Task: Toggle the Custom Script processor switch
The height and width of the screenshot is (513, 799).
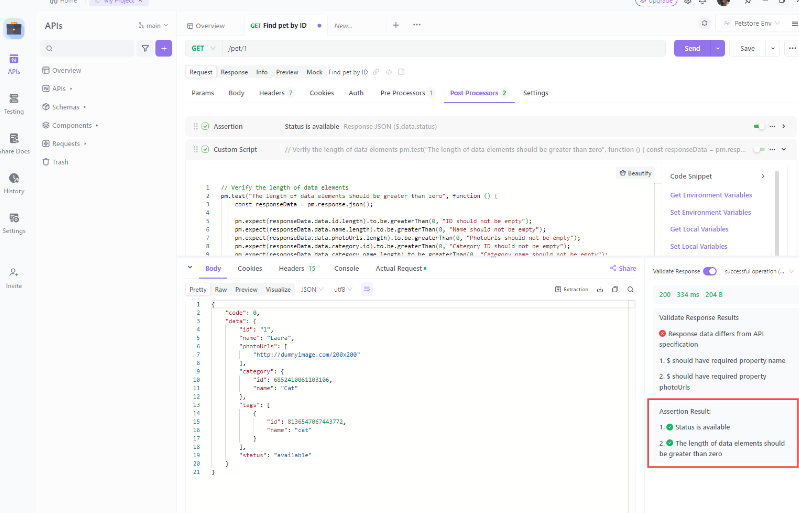Action: (759, 149)
